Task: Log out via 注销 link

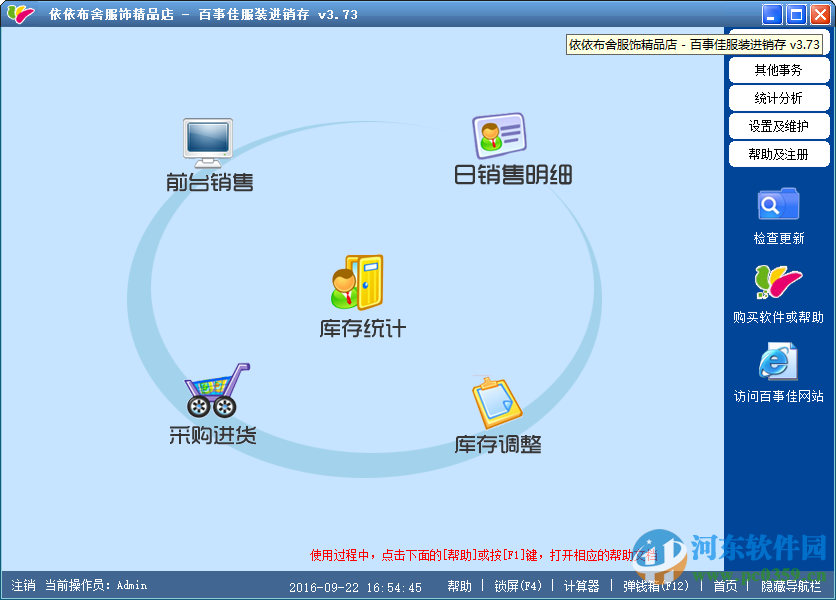Action: 20,586
